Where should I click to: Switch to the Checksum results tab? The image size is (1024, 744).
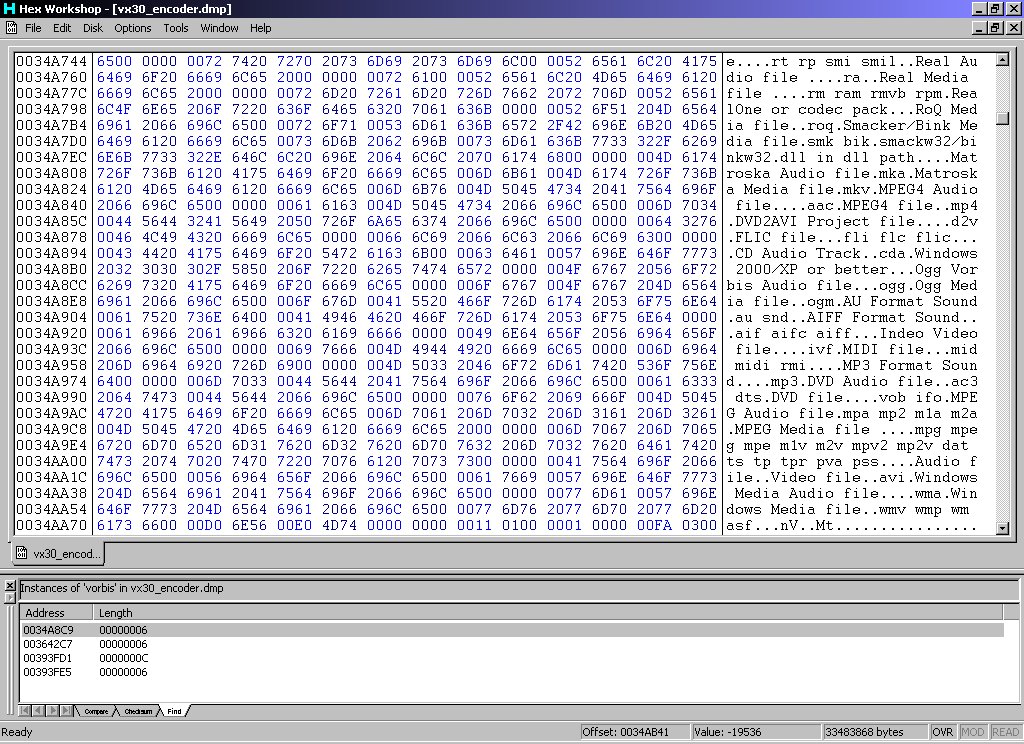(138, 711)
